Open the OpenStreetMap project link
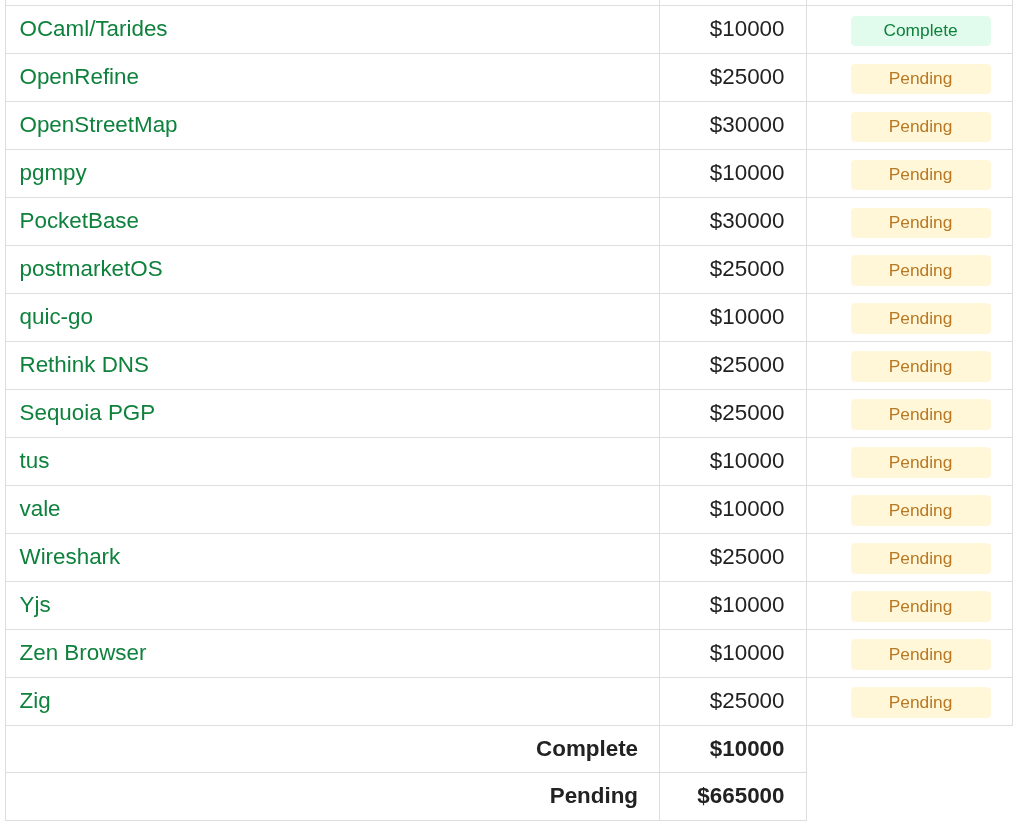 tap(98, 125)
